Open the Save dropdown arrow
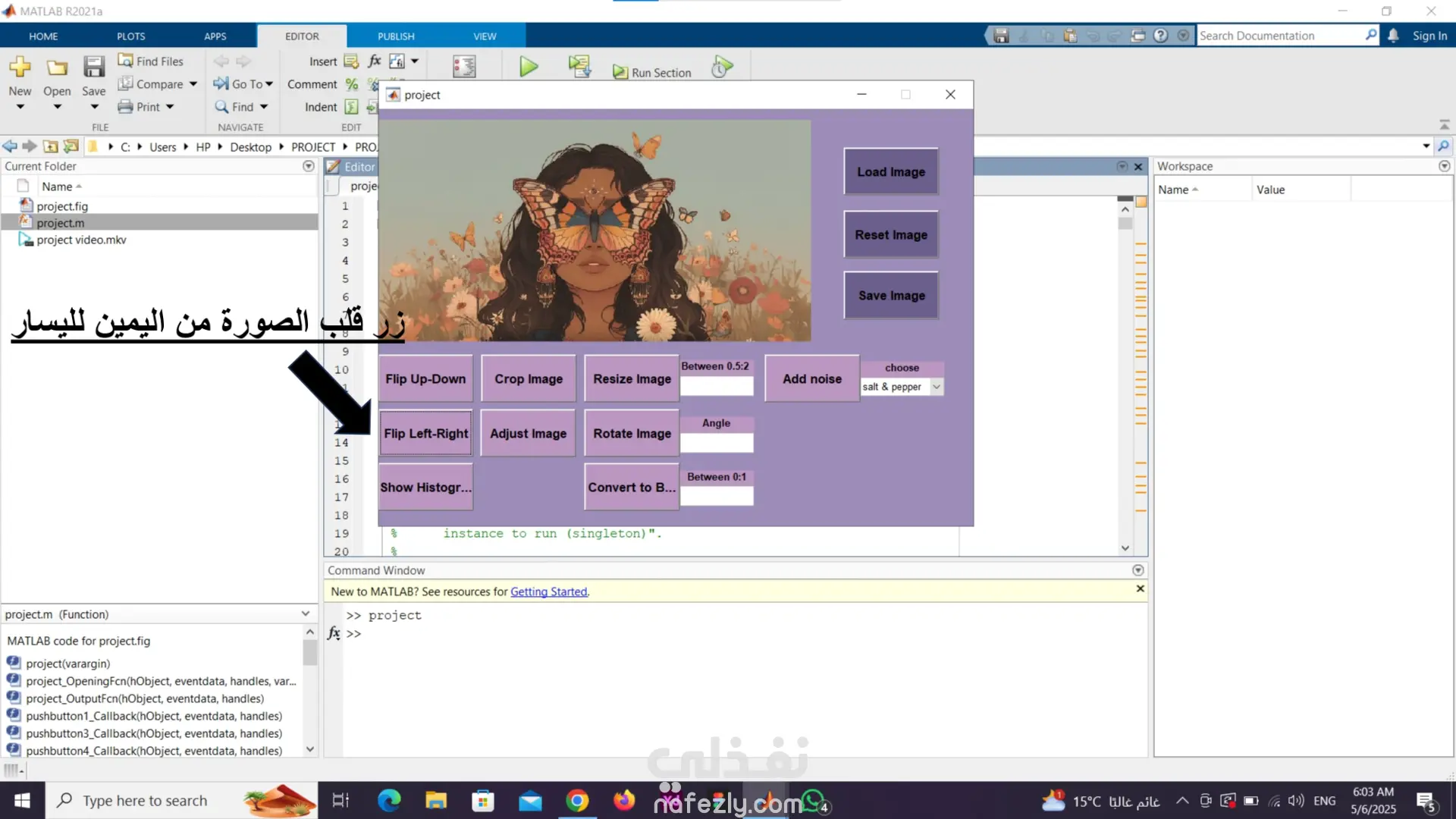1456x819 pixels. click(x=94, y=107)
